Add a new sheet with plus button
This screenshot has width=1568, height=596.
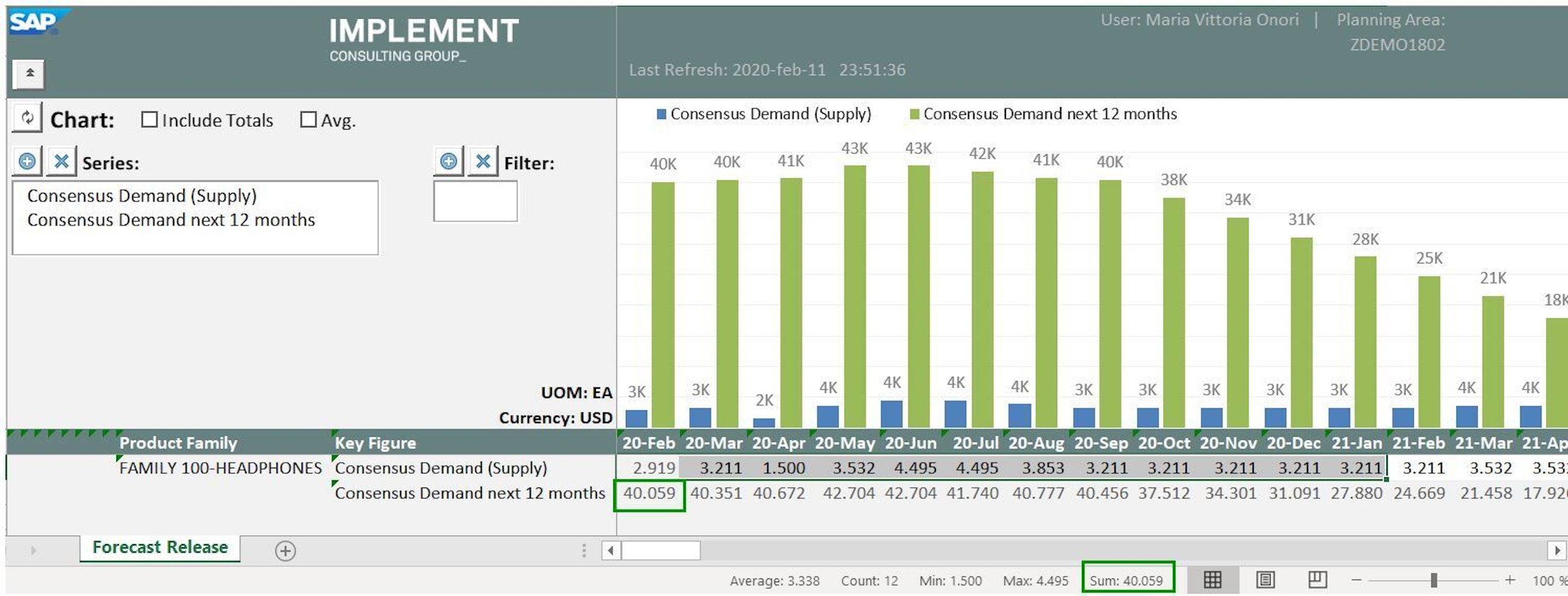click(x=285, y=551)
